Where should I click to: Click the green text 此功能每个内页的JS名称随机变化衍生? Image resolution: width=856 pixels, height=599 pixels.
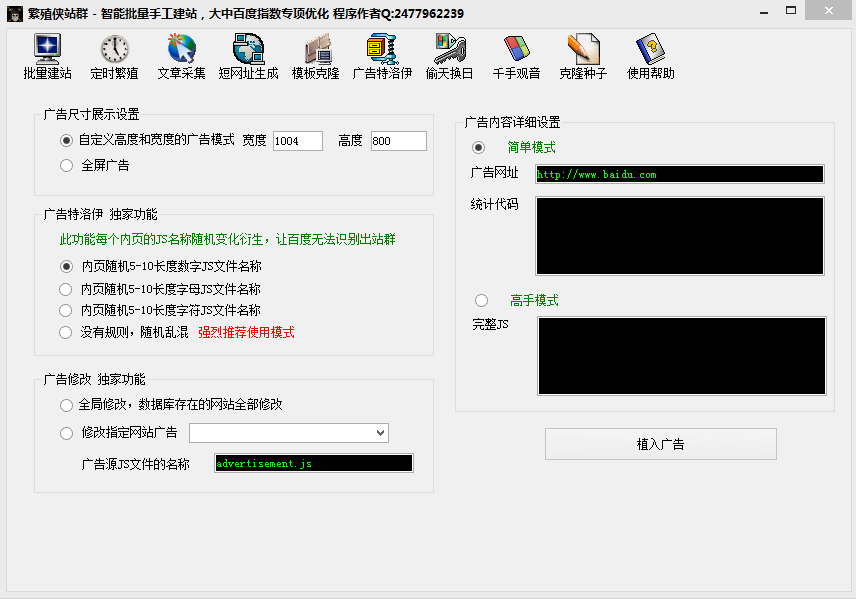161,239
